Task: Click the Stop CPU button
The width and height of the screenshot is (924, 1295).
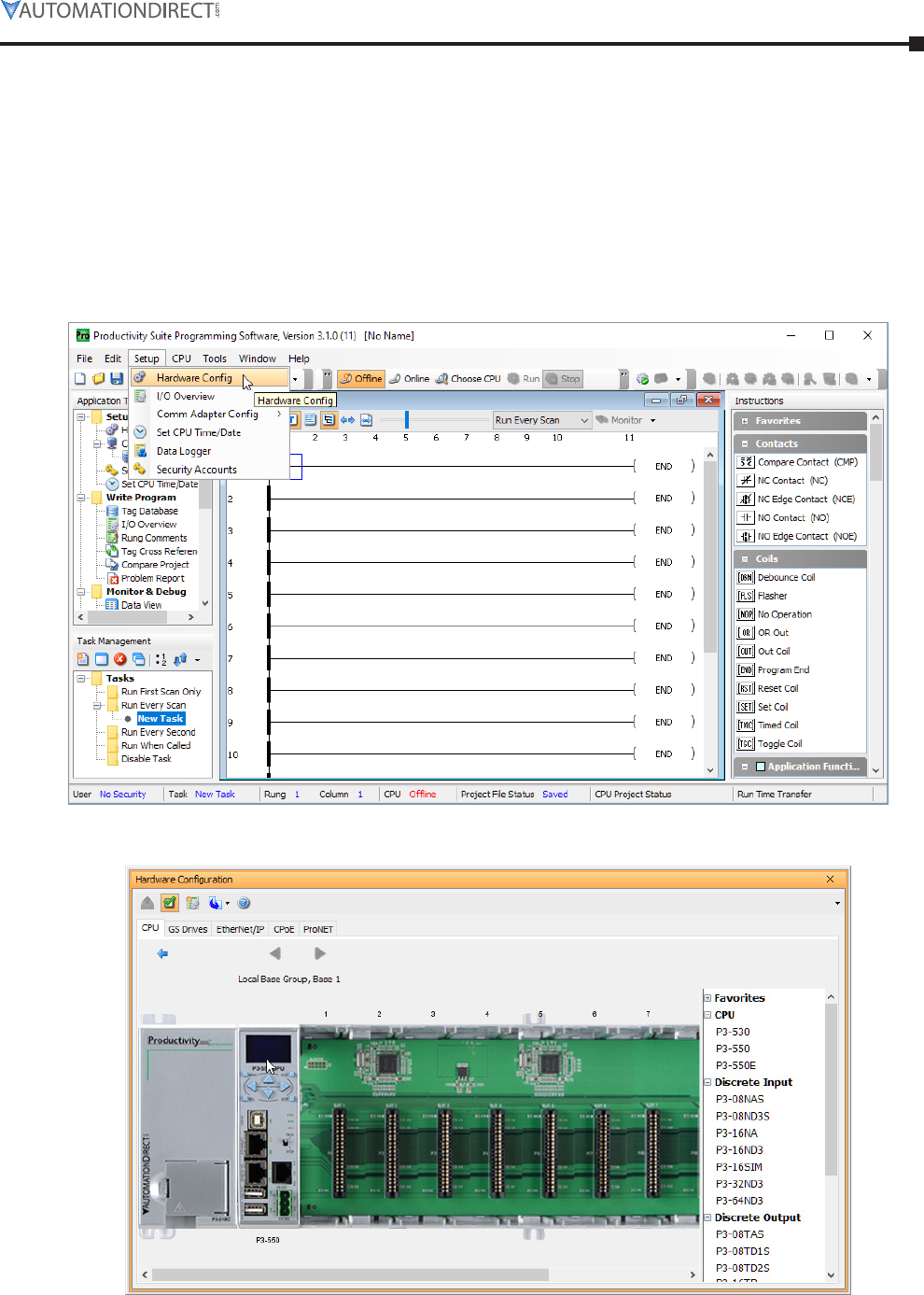Action: [564, 379]
